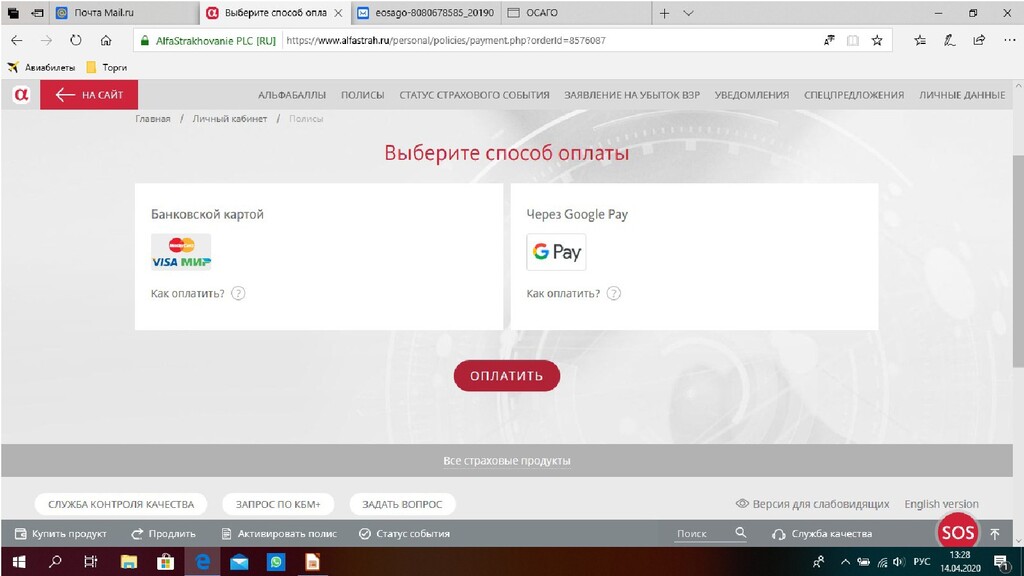Open the ЛИЧНЫЕ ДАННЫЕ menu item
This screenshot has height=576, width=1024.
click(962, 95)
